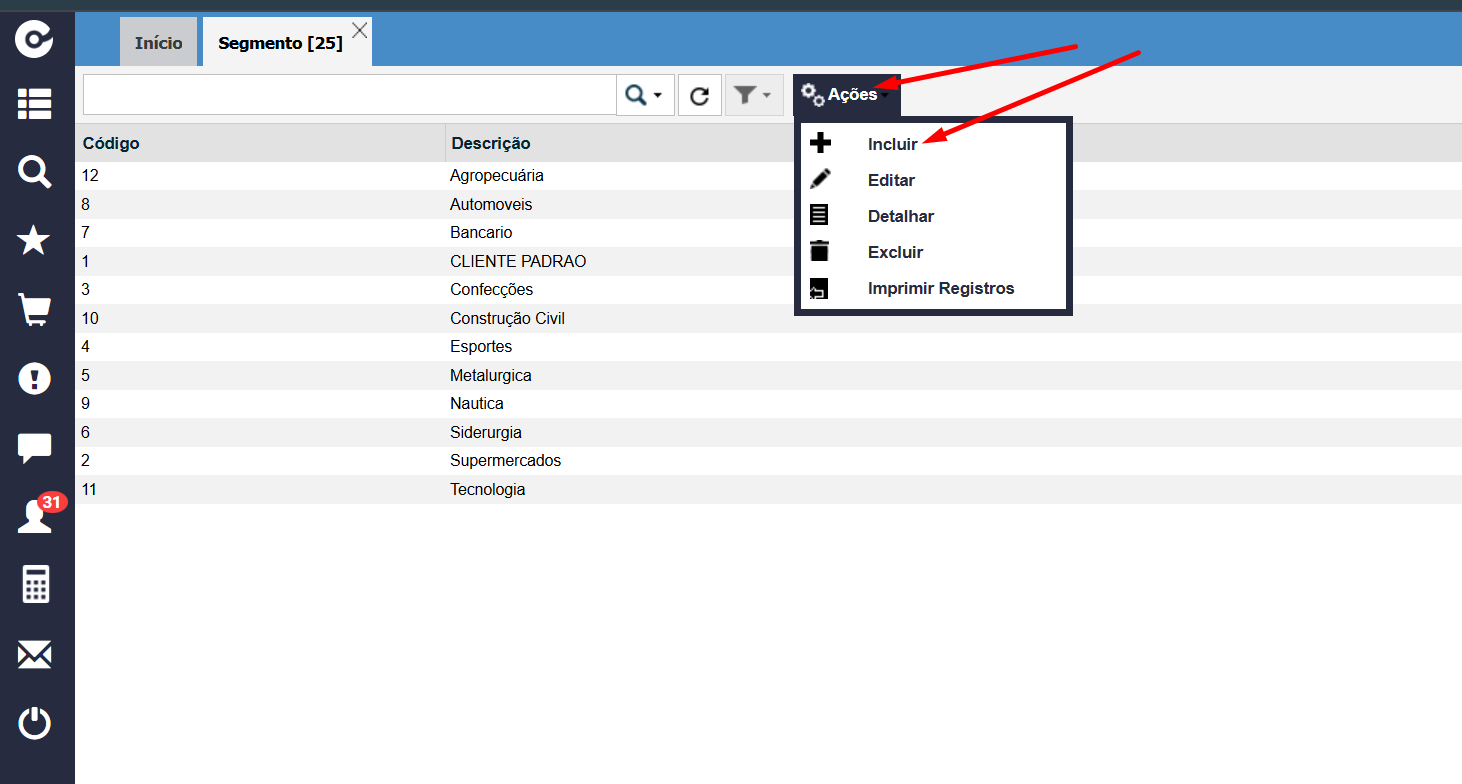Switch to the Início tab
Screen dimensions: 1462x784
pyautogui.click(x=158, y=43)
